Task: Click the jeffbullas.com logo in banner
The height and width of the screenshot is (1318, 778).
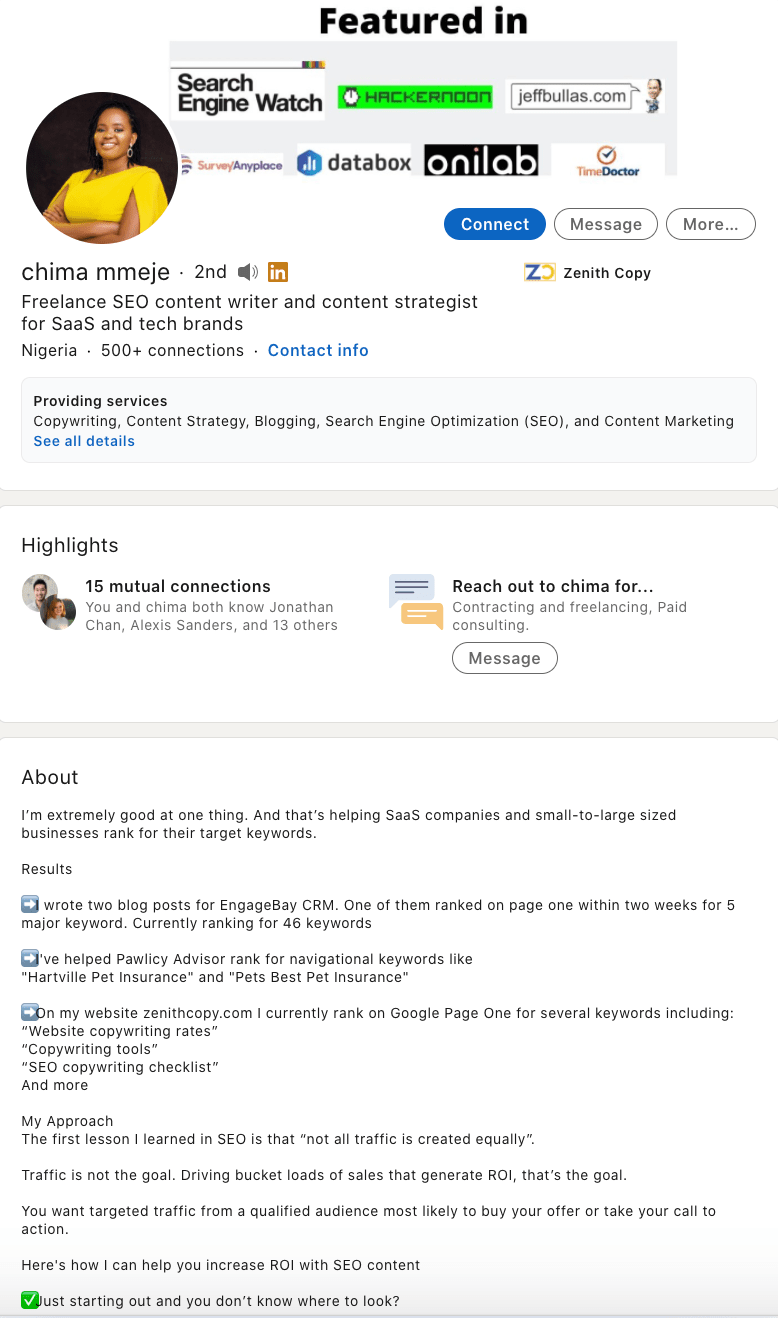Action: (584, 96)
